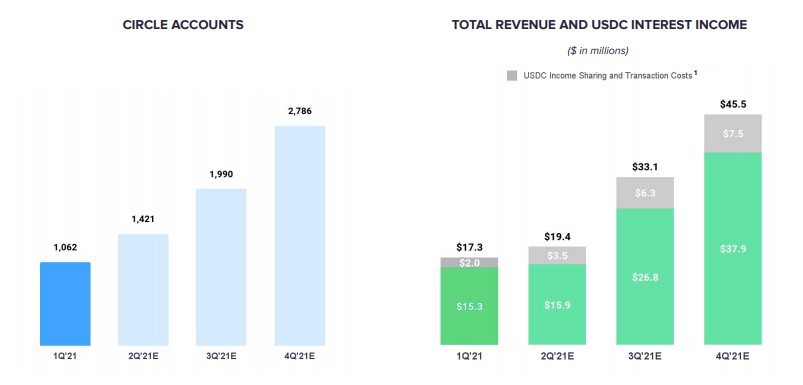Click the 1Q'21 axis label under revenue chart
Viewport: 803px width, 385px height.
[x=469, y=356]
